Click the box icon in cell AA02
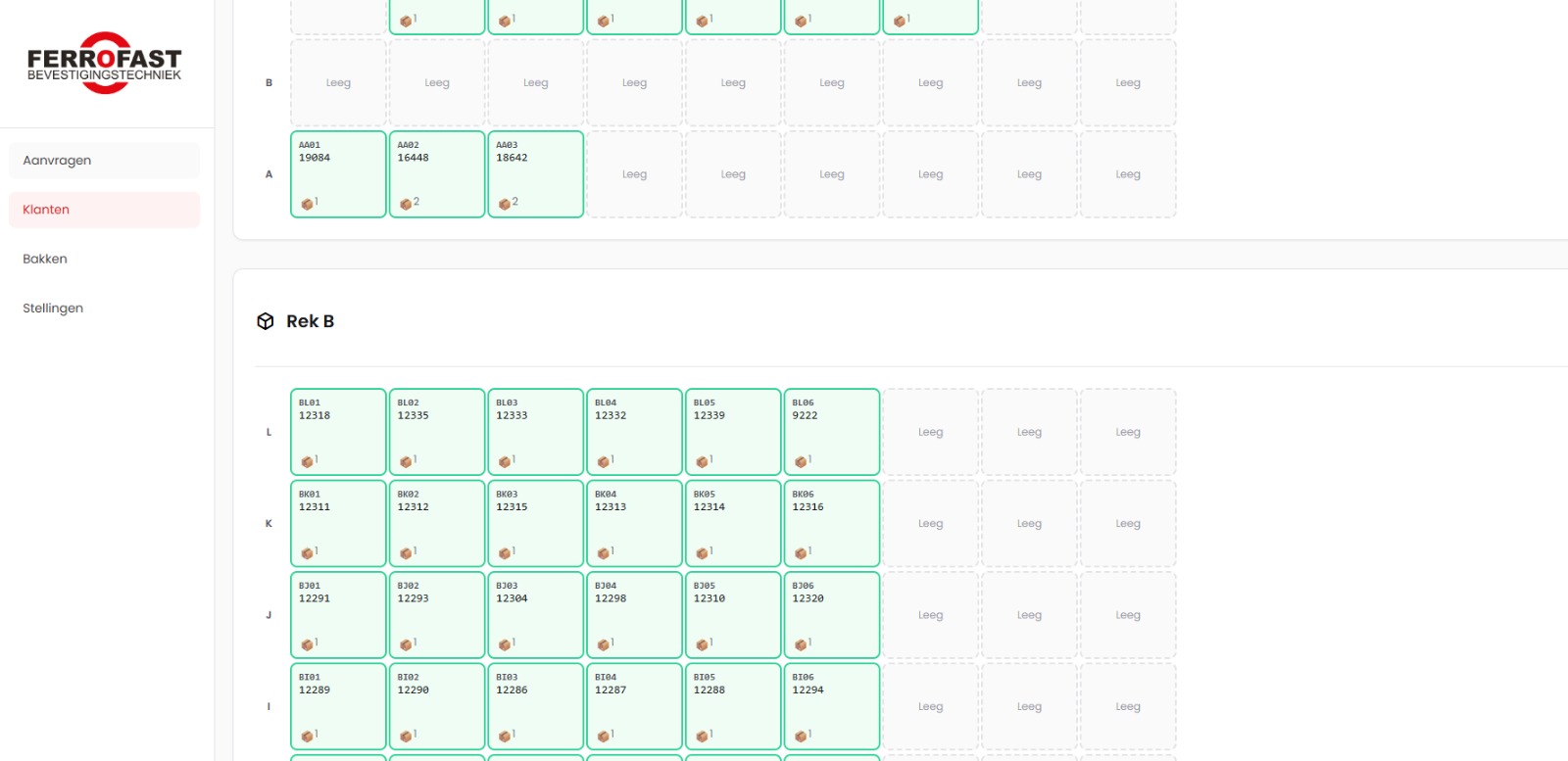Viewport: 1568px width, 761px height. coord(405,204)
